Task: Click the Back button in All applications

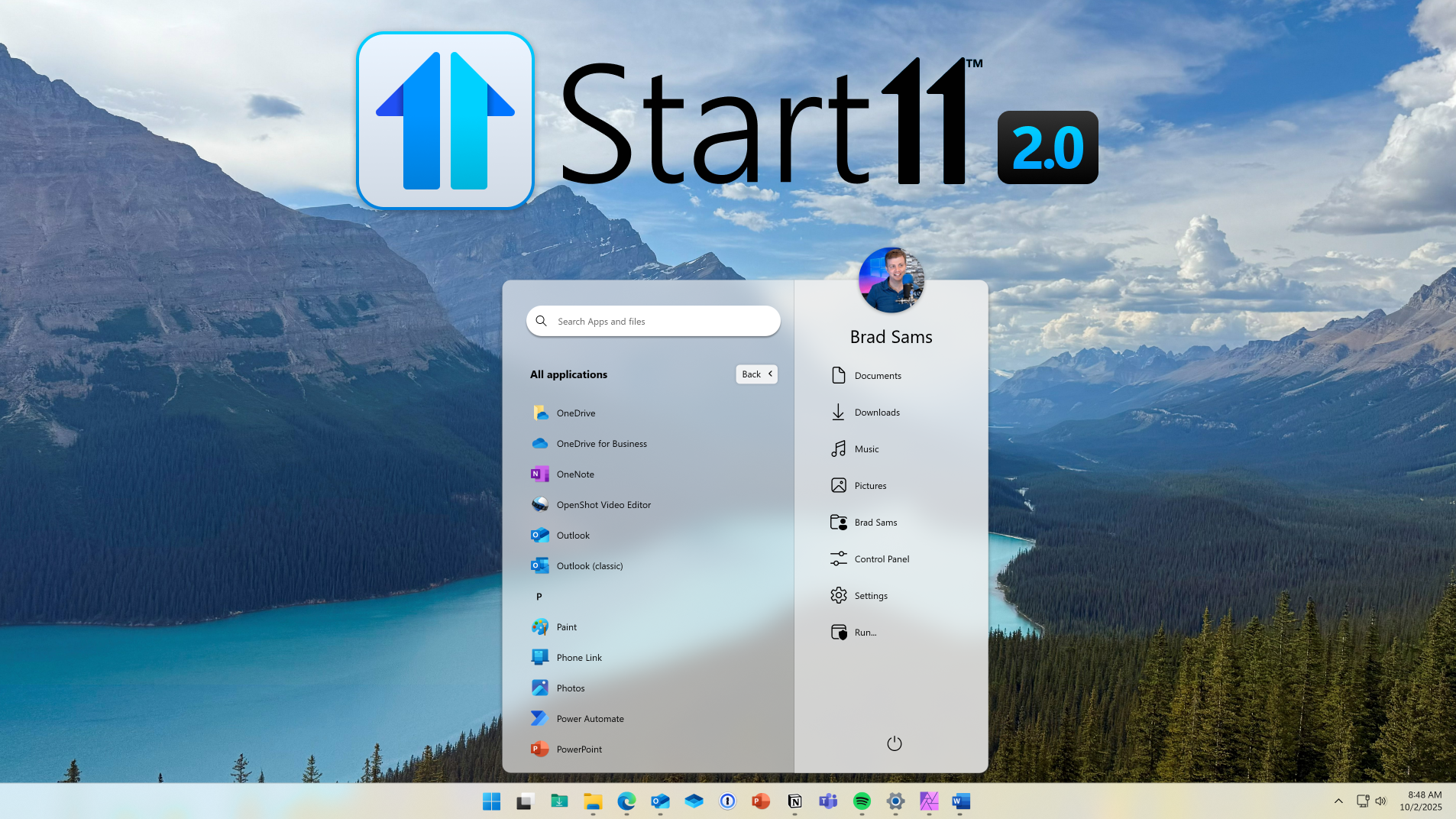Action: click(756, 374)
